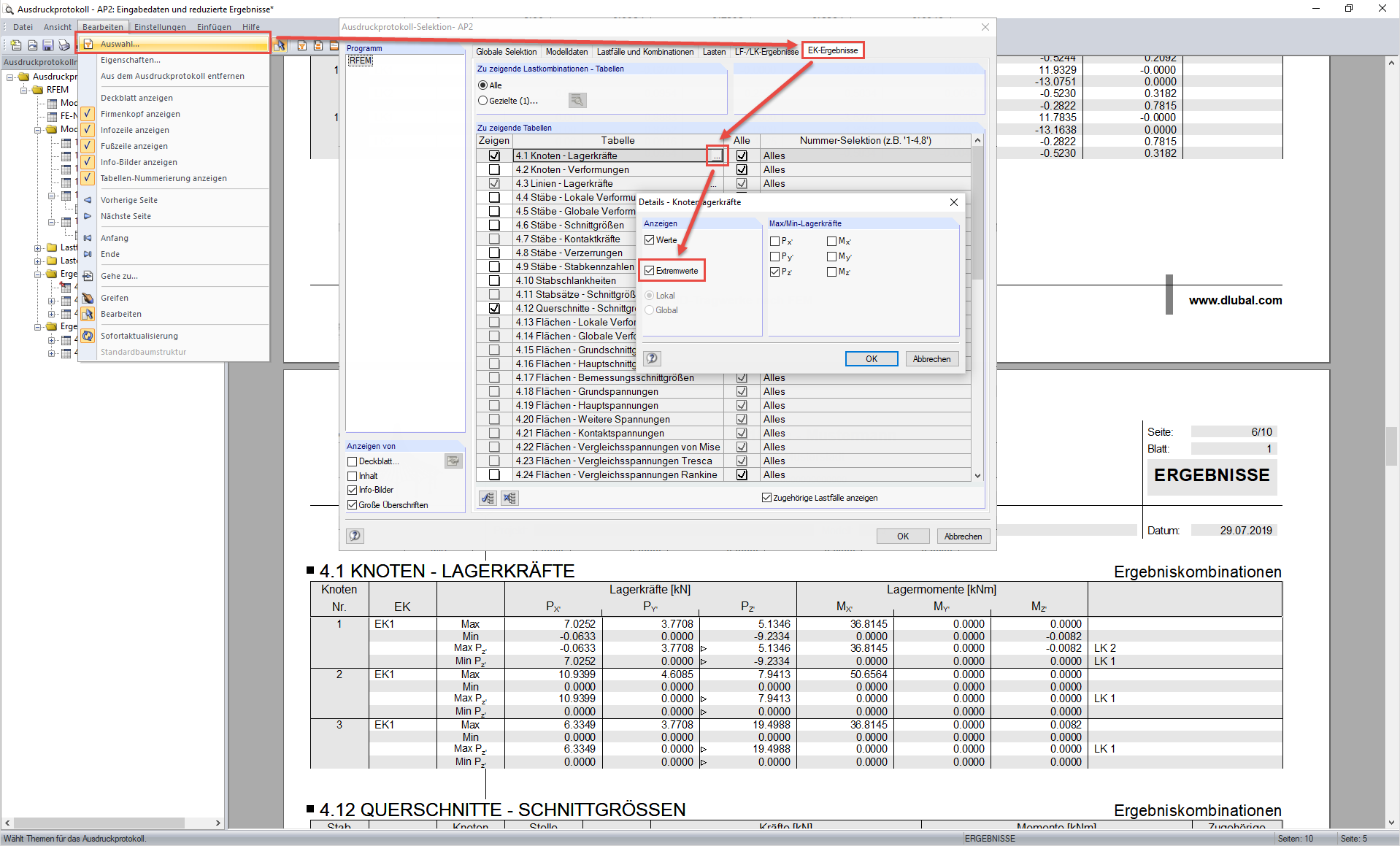
Task: Select RFEM in Programm list
Action: [360, 61]
